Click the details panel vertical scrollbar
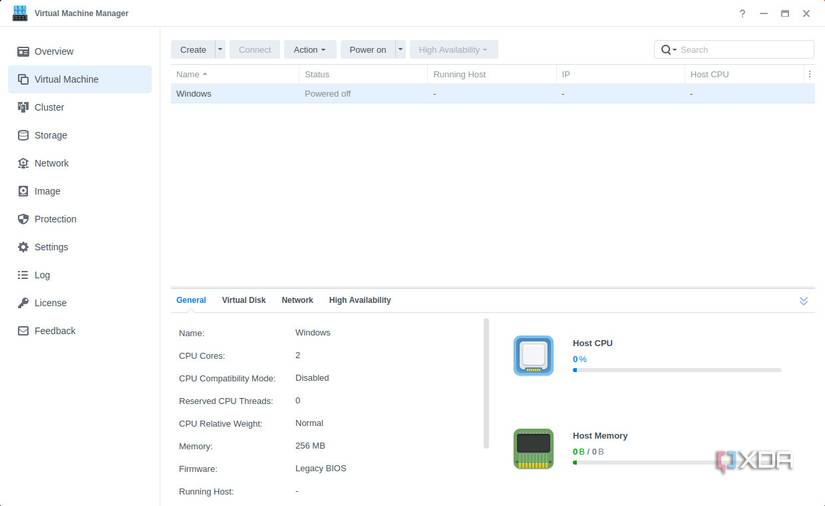Screen dimensions: 825x506 point(486,383)
